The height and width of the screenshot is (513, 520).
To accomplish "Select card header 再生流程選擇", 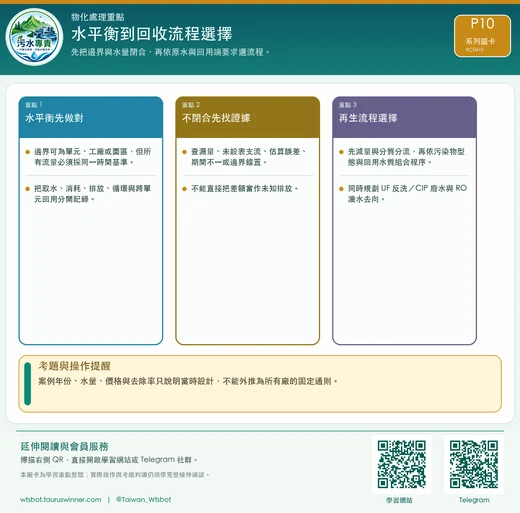I will tap(368, 118).
